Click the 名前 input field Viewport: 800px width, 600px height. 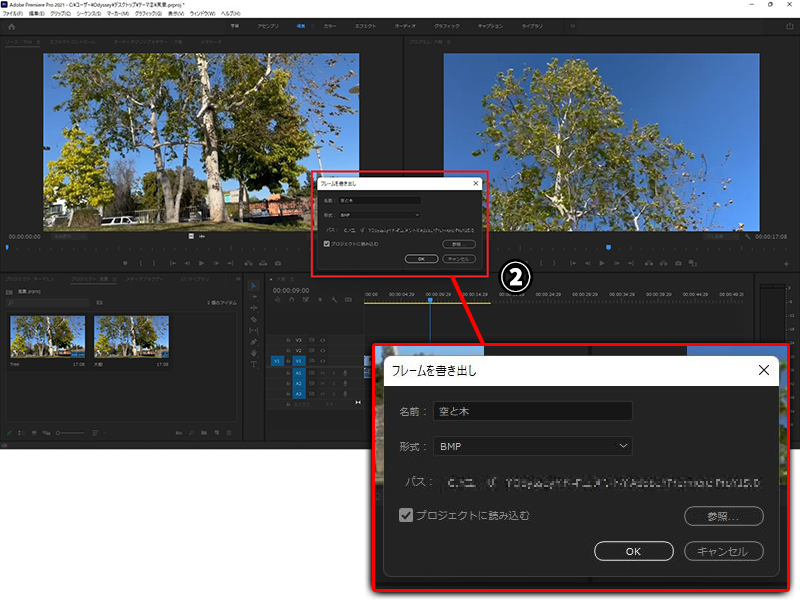click(532, 411)
